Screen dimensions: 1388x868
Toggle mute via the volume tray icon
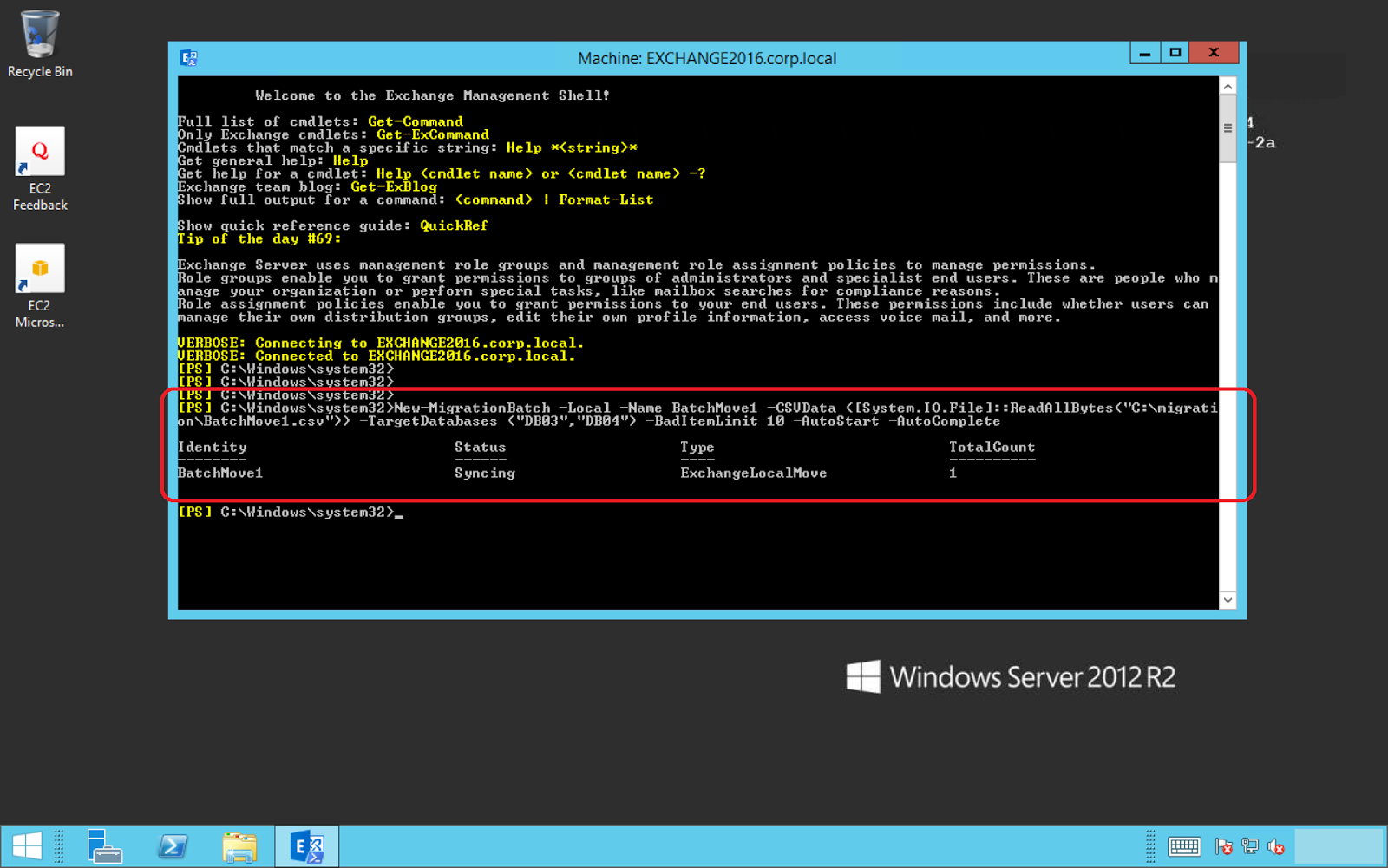1275,848
